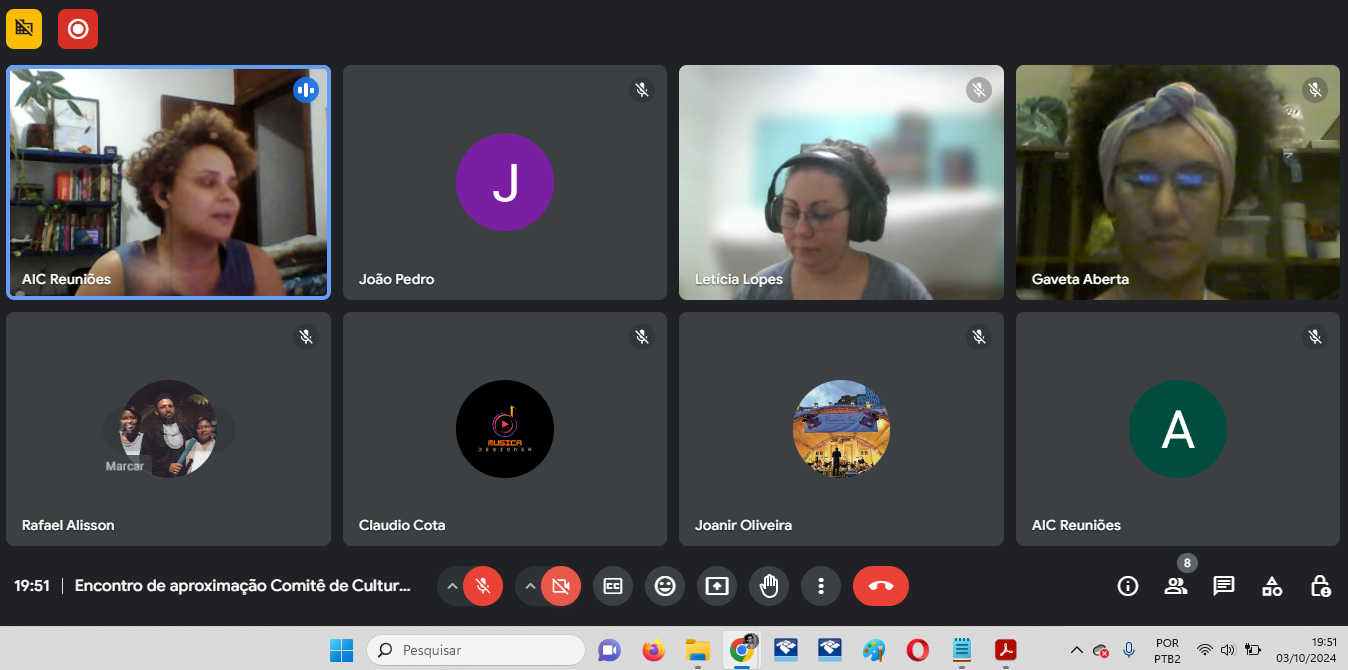Click the red recording indicator button
The width and height of the screenshot is (1348, 670).
78,29
